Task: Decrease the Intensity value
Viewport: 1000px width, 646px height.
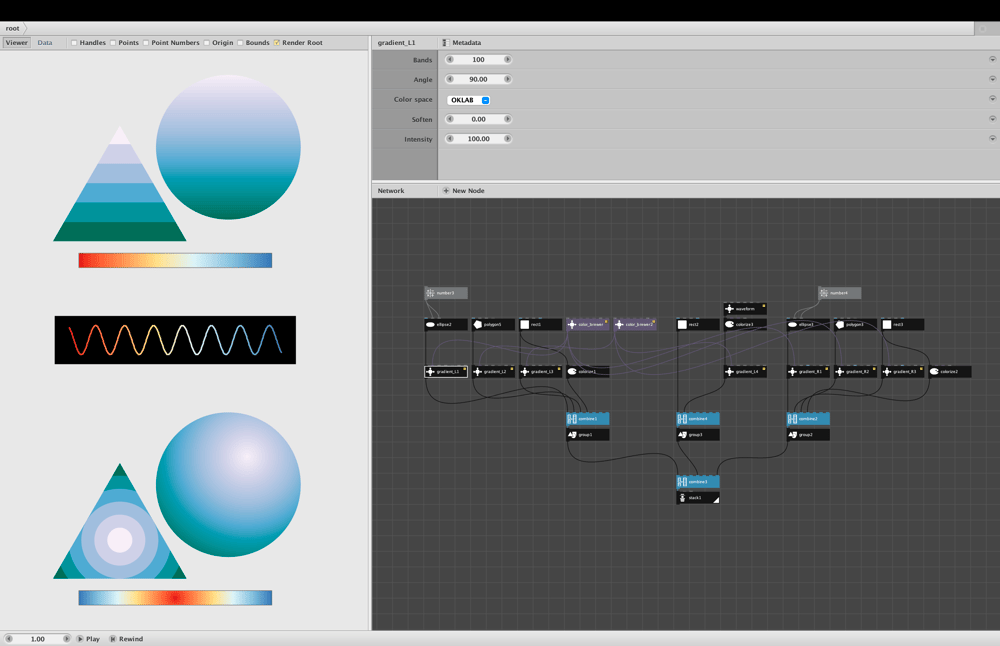Action: pyautogui.click(x=450, y=139)
